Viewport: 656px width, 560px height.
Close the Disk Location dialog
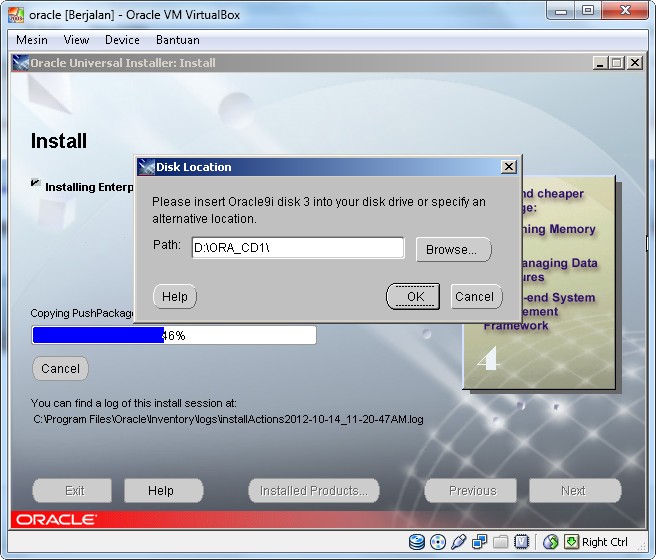click(x=509, y=167)
